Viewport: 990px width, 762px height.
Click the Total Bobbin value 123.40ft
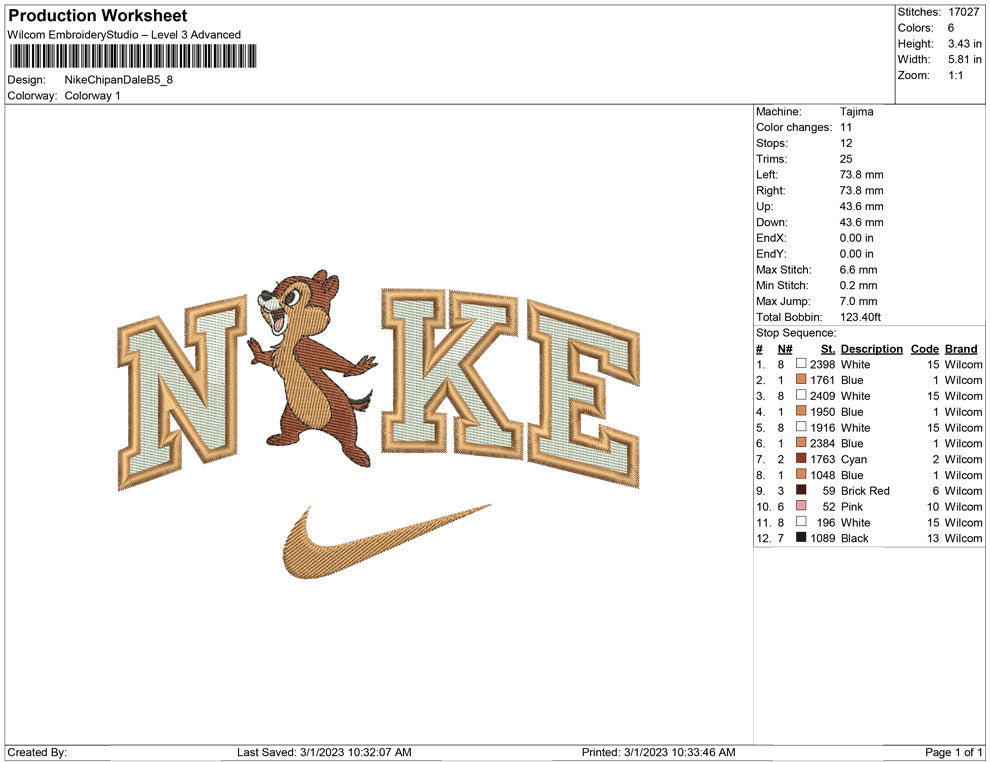860,317
